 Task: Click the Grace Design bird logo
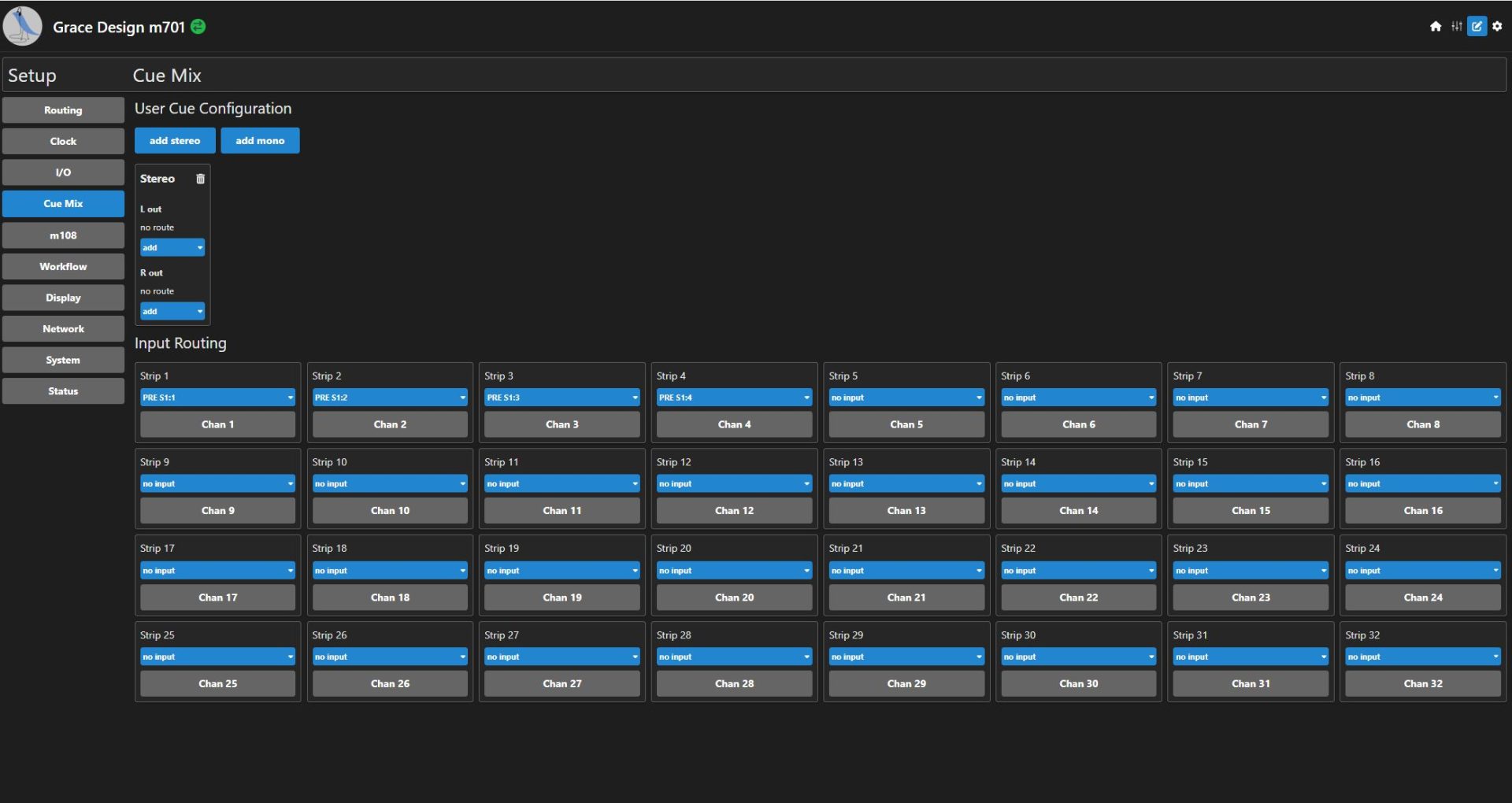pyautogui.click(x=23, y=27)
